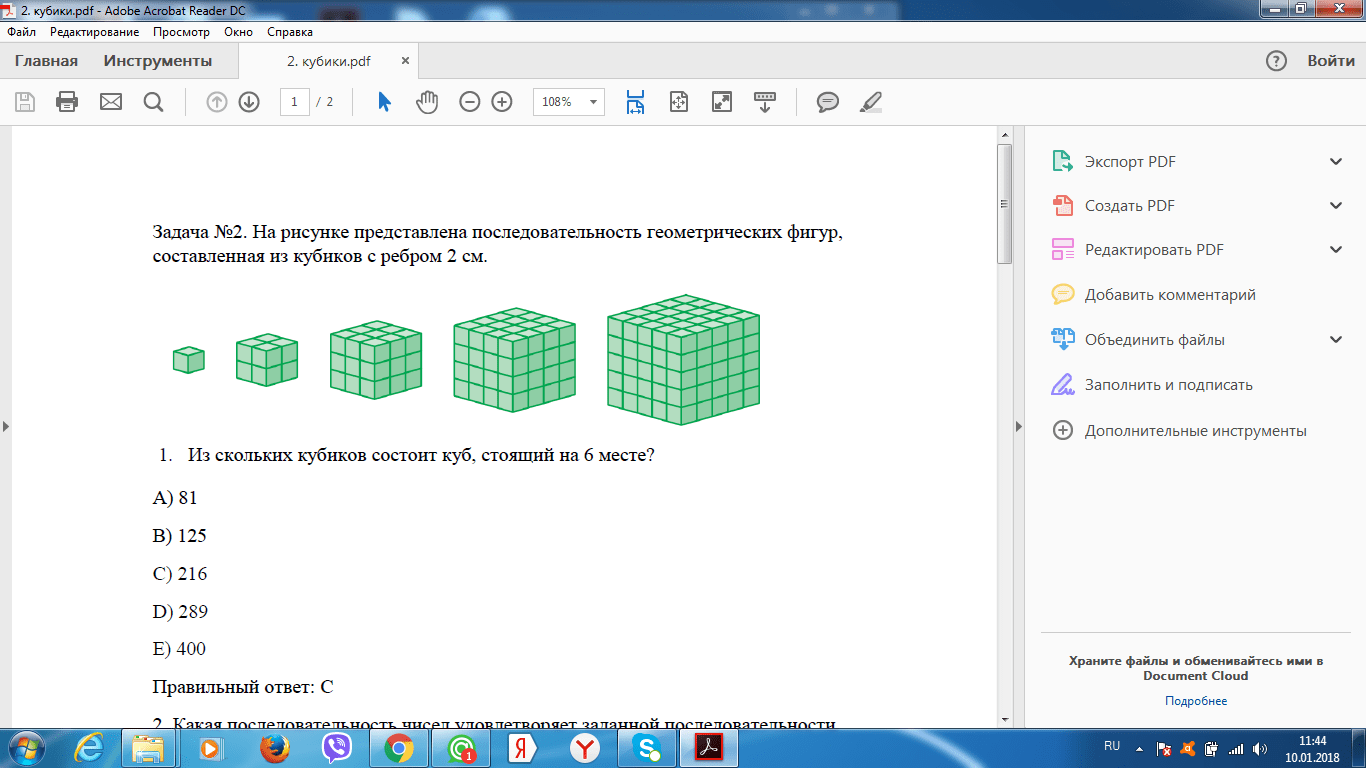
Task: Switch to the Инструменты tab
Action: tap(158, 61)
